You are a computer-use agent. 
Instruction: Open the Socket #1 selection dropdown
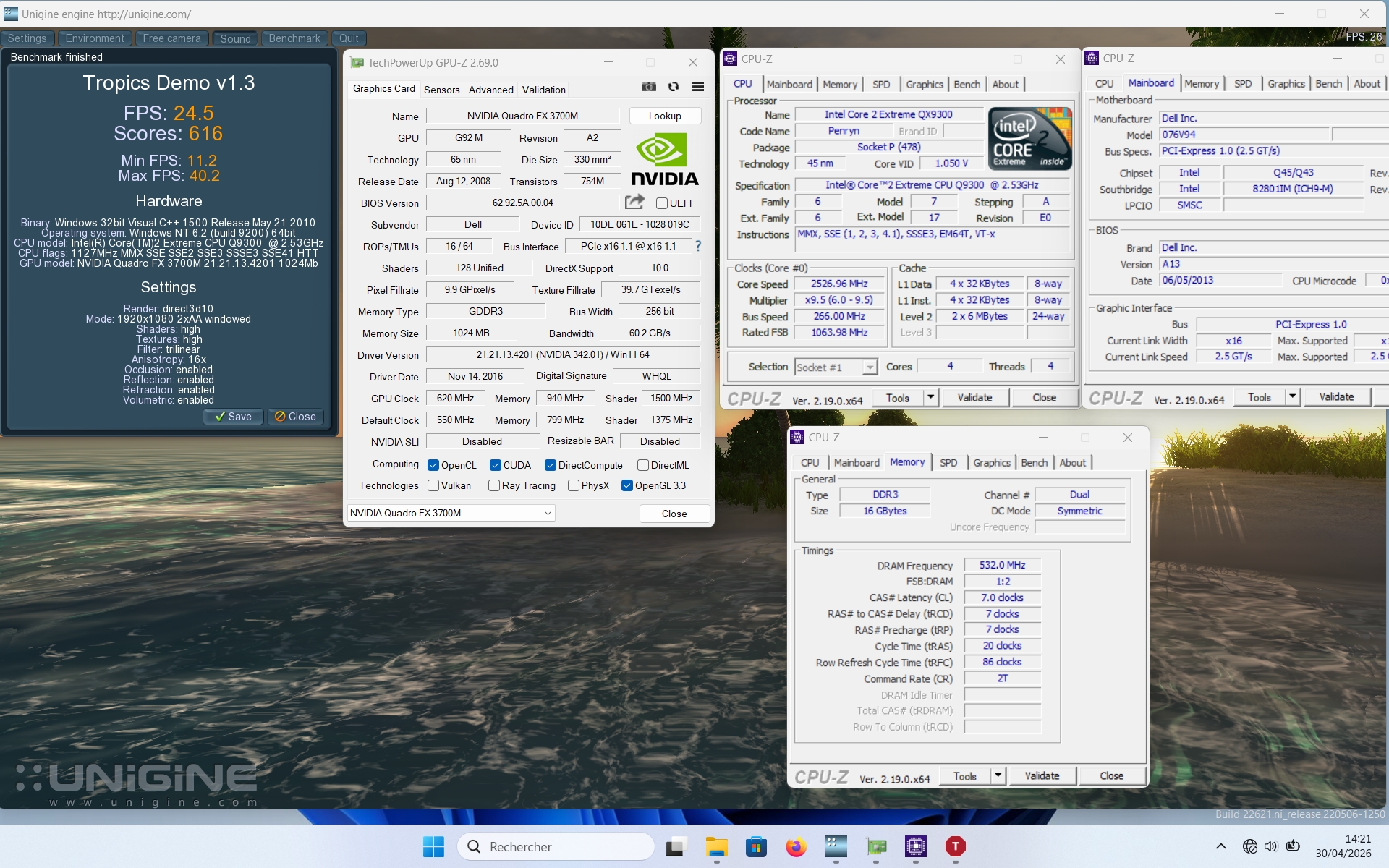tap(836, 367)
